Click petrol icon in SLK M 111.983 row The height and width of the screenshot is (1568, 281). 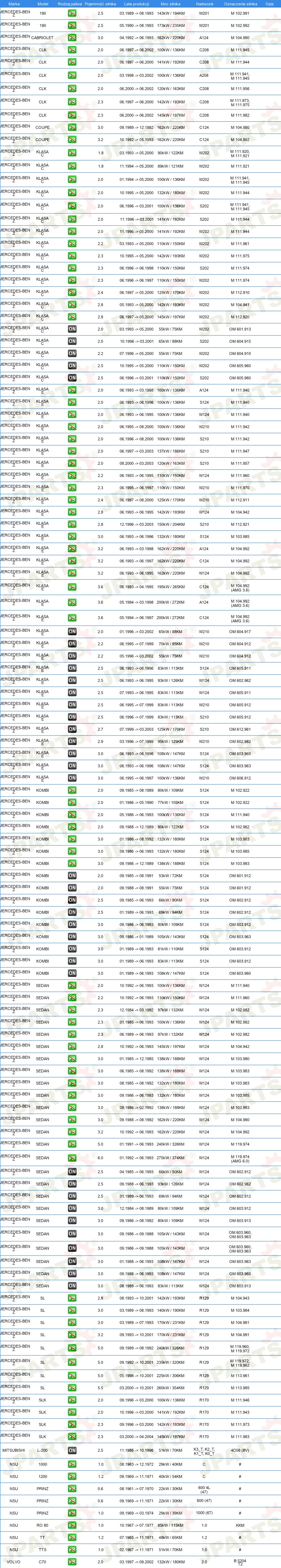click(x=72, y=1437)
